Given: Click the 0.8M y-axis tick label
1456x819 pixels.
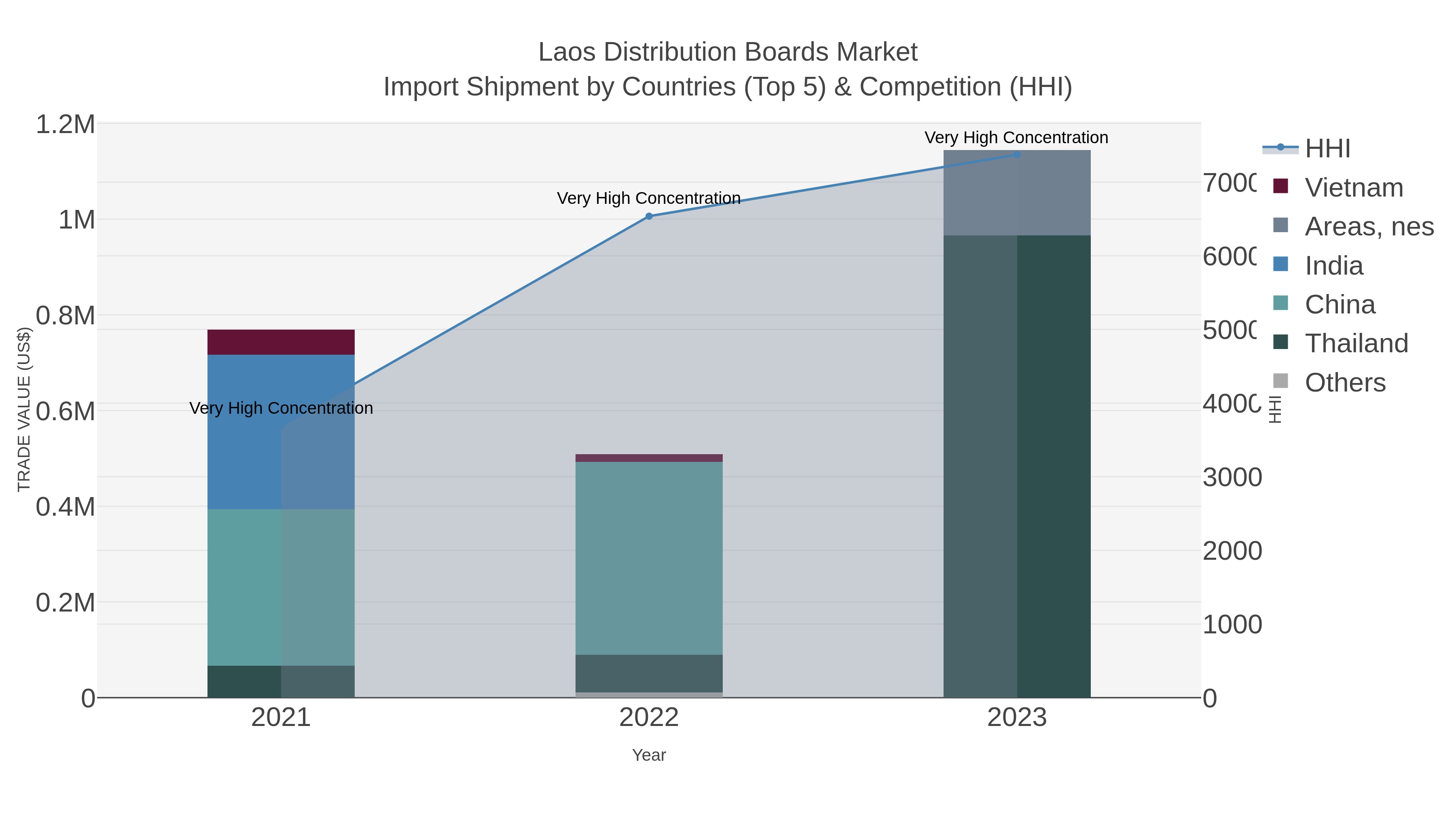Looking at the screenshot, I should point(66,315).
